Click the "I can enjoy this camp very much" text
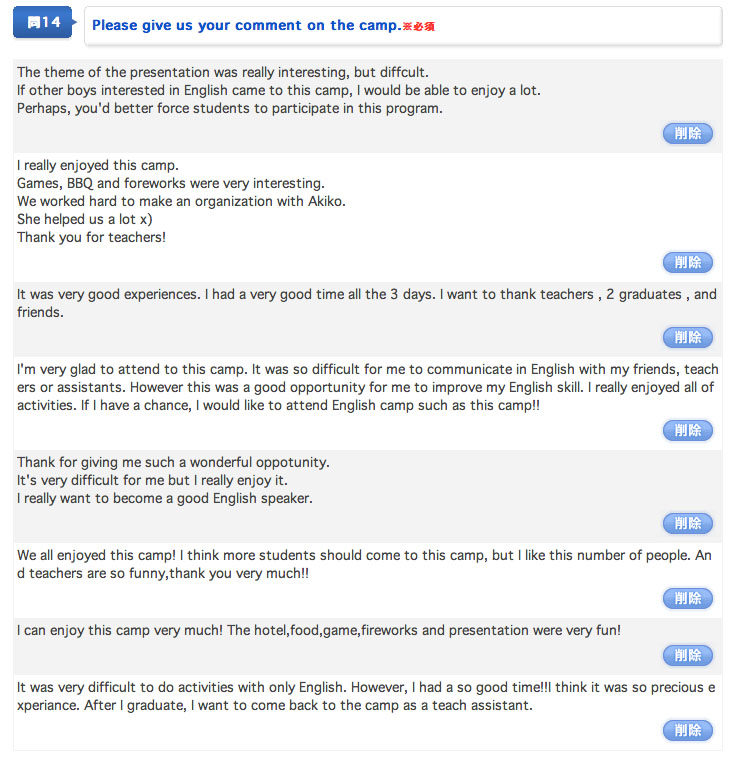 (x=120, y=630)
